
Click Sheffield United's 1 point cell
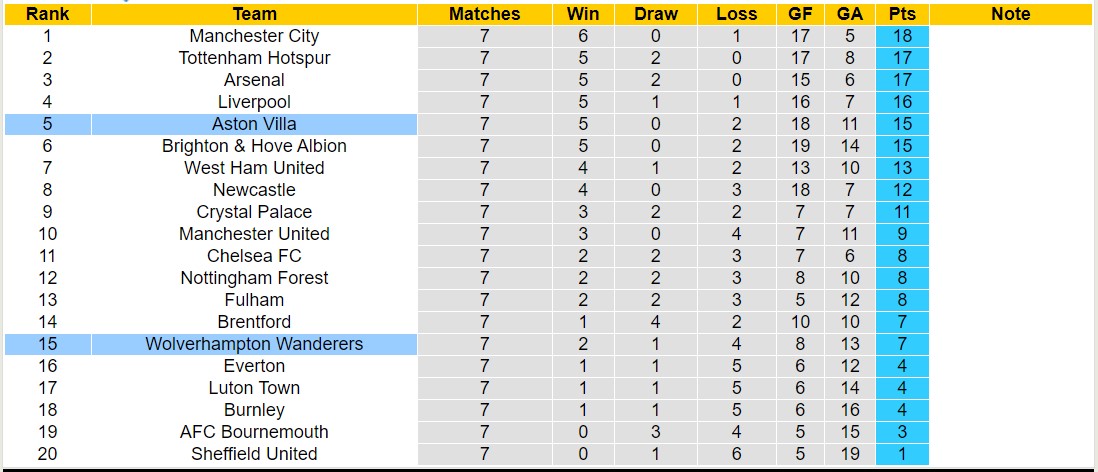click(902, 454)
